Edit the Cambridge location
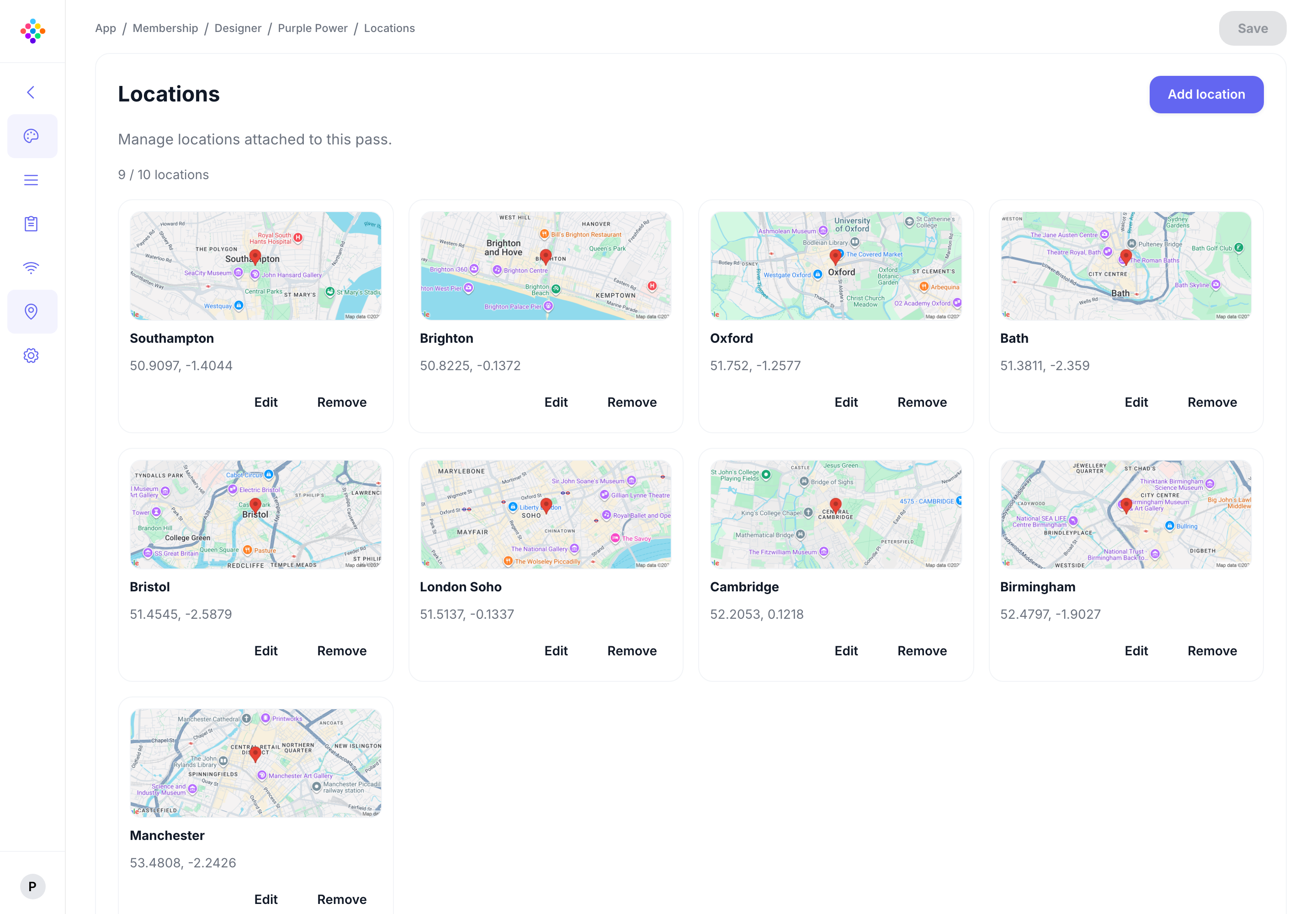This screenshot has width=1316, height=914. [x=846, y=651]
